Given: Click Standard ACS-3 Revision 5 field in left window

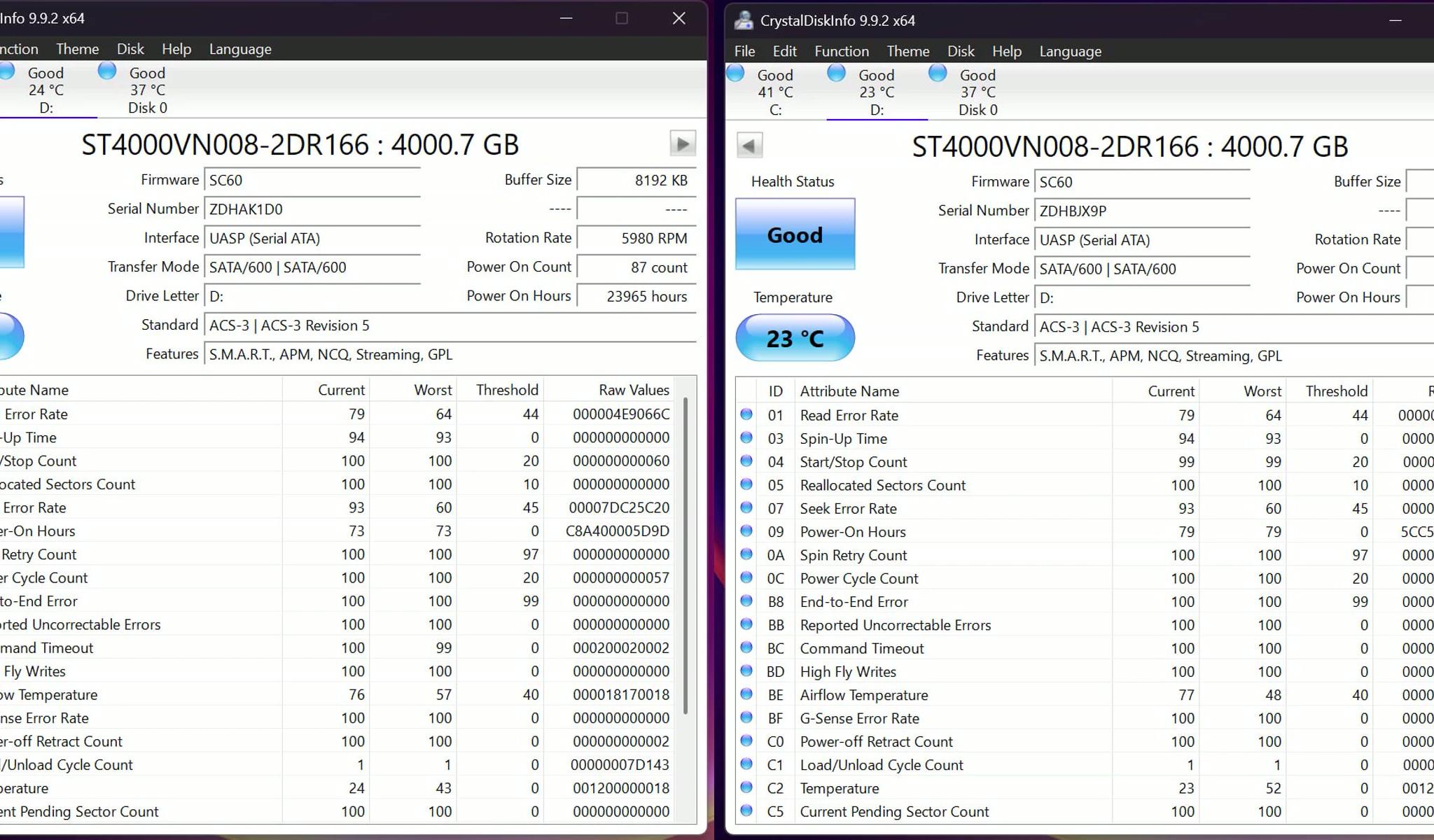Looking at the screenshot, I should (450, 325).
